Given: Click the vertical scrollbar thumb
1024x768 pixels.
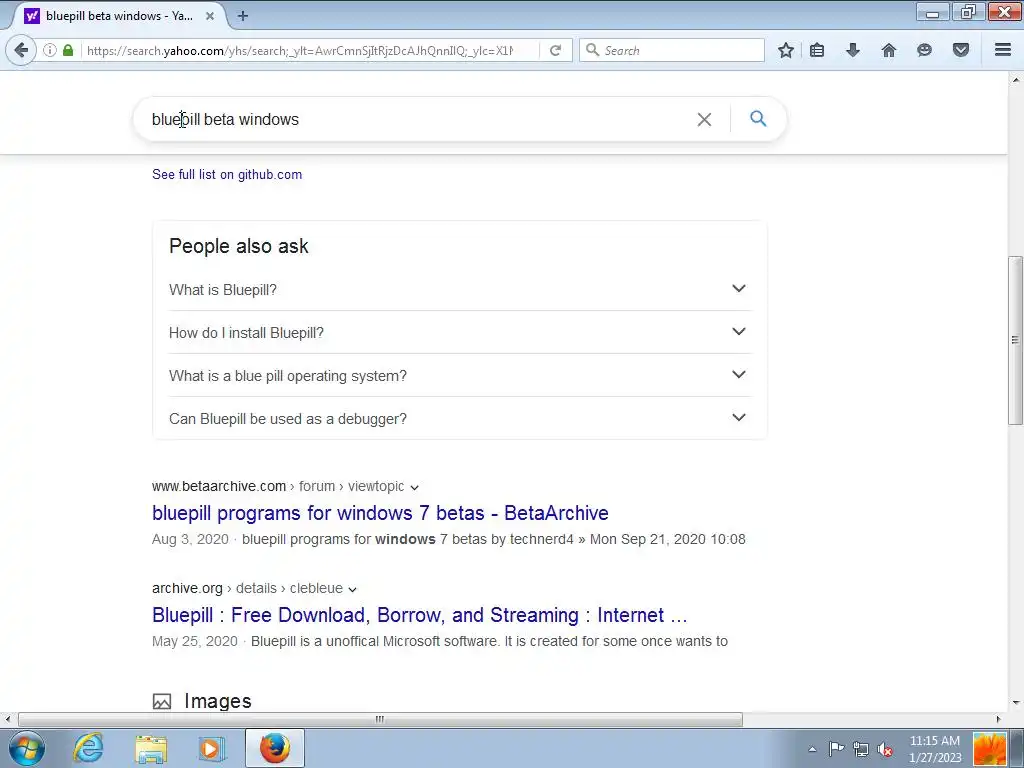Looking at the screenshot, I should click(1015, 340).
